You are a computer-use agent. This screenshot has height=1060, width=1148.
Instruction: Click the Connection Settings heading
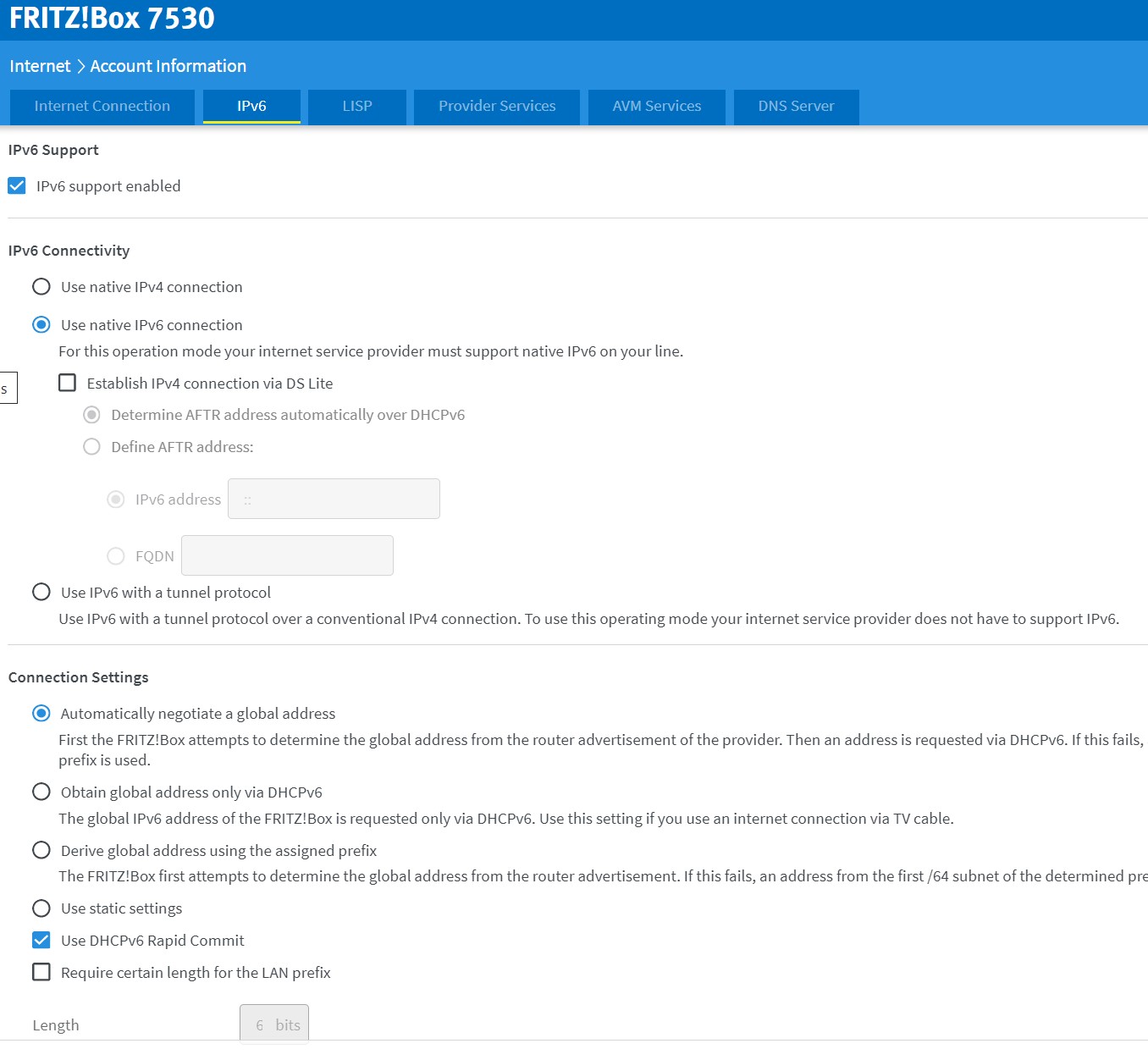pos(78,677)
